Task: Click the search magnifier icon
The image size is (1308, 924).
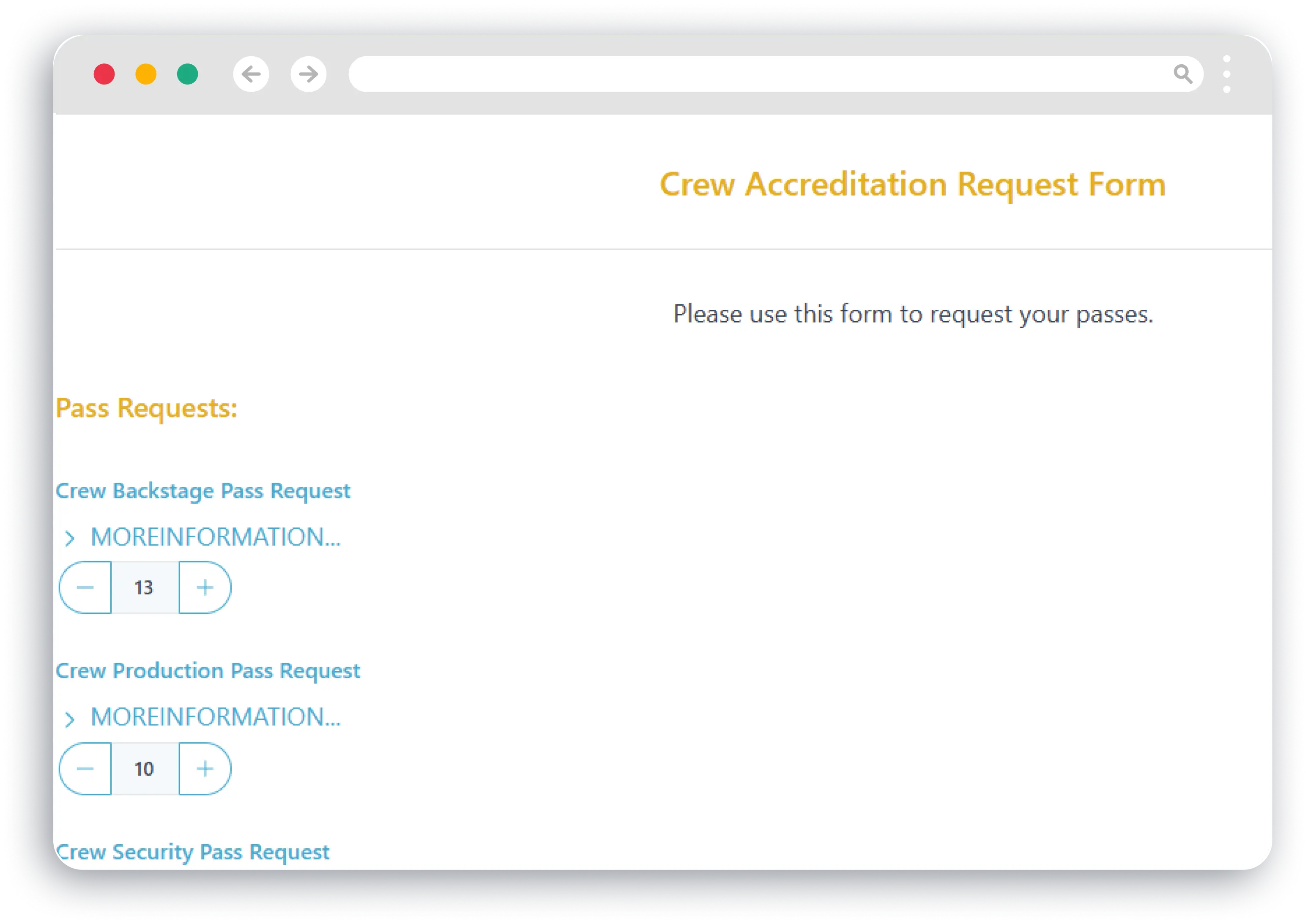Action: [1184, 74]
